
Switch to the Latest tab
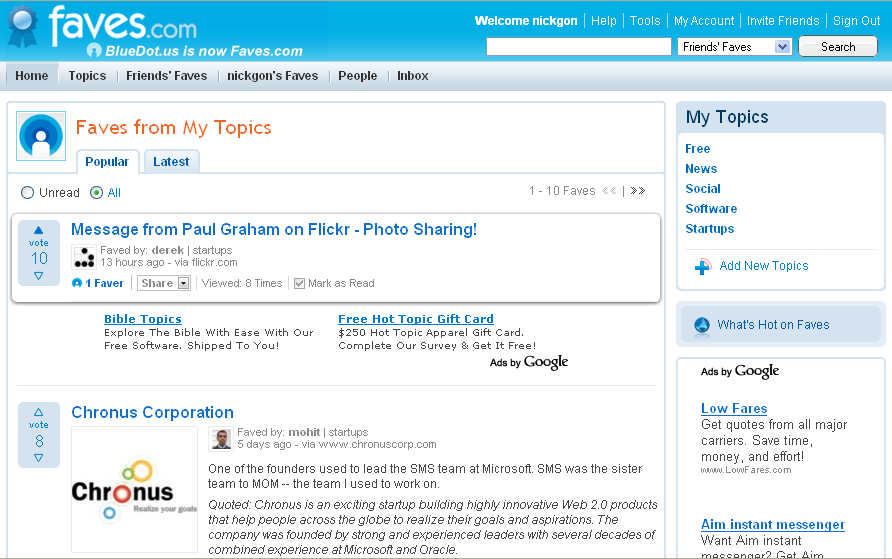click(x=171, y=162)
